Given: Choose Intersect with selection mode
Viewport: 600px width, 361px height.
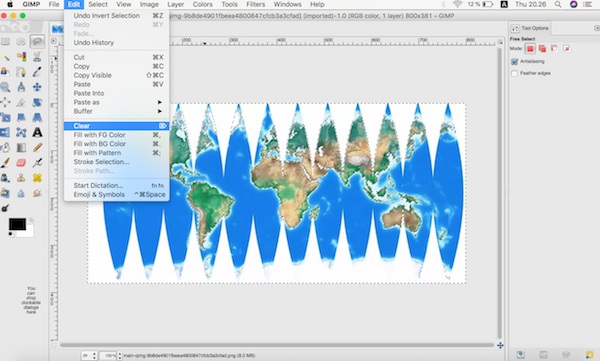Looking at the screenshot, I should tap(566, 49).
